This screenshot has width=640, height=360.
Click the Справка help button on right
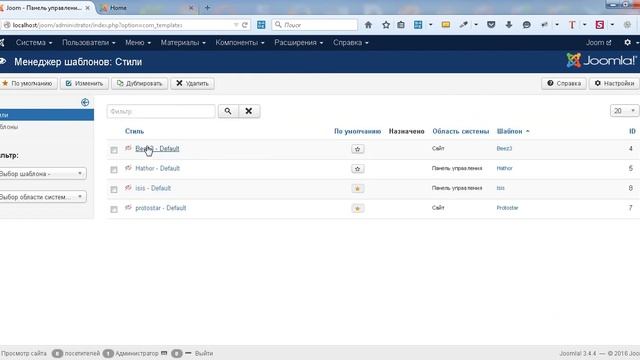click(x=564, y=83)
